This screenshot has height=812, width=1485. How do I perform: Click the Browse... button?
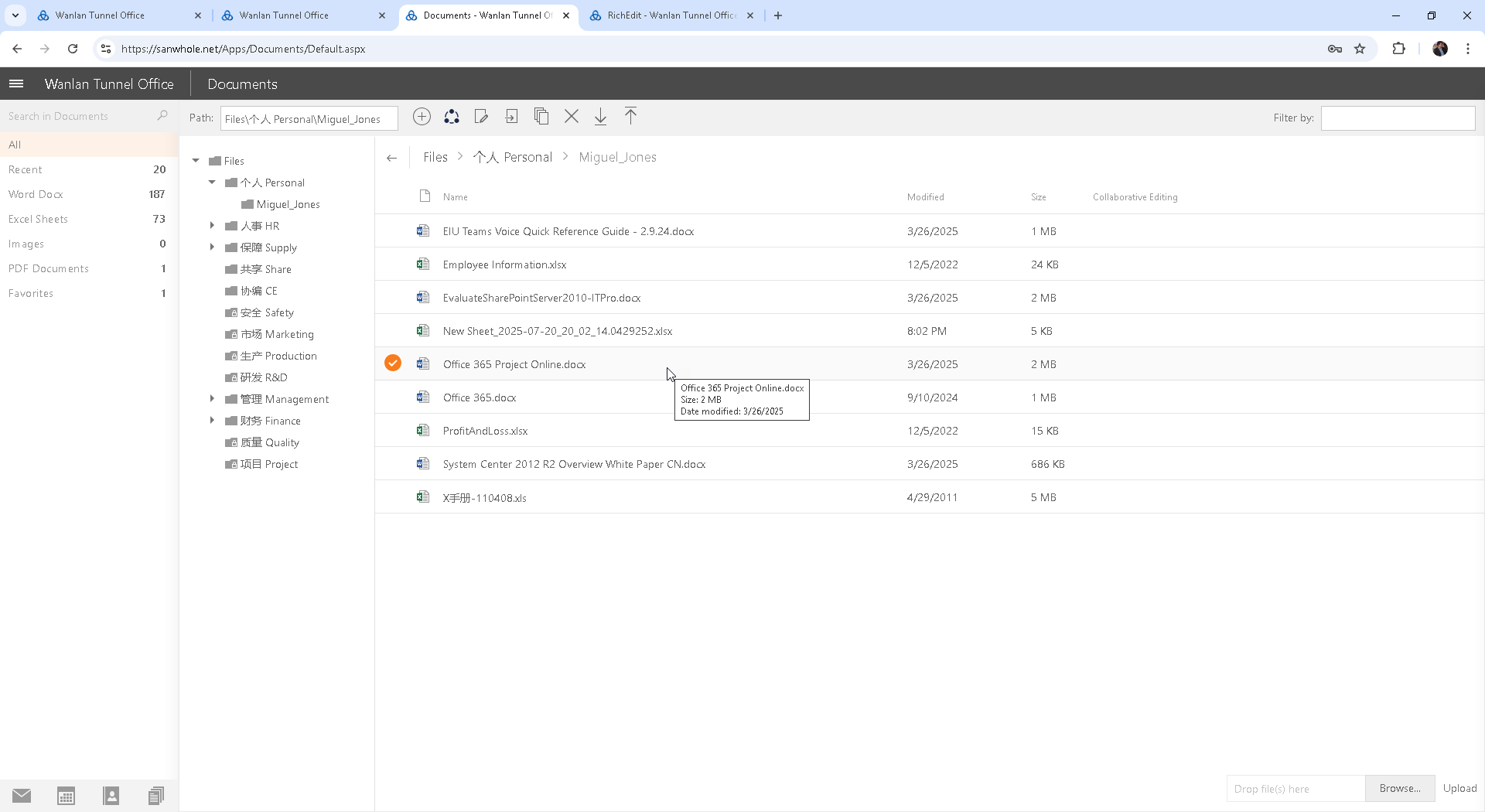pyautogui.click(x=1399, y=788)
